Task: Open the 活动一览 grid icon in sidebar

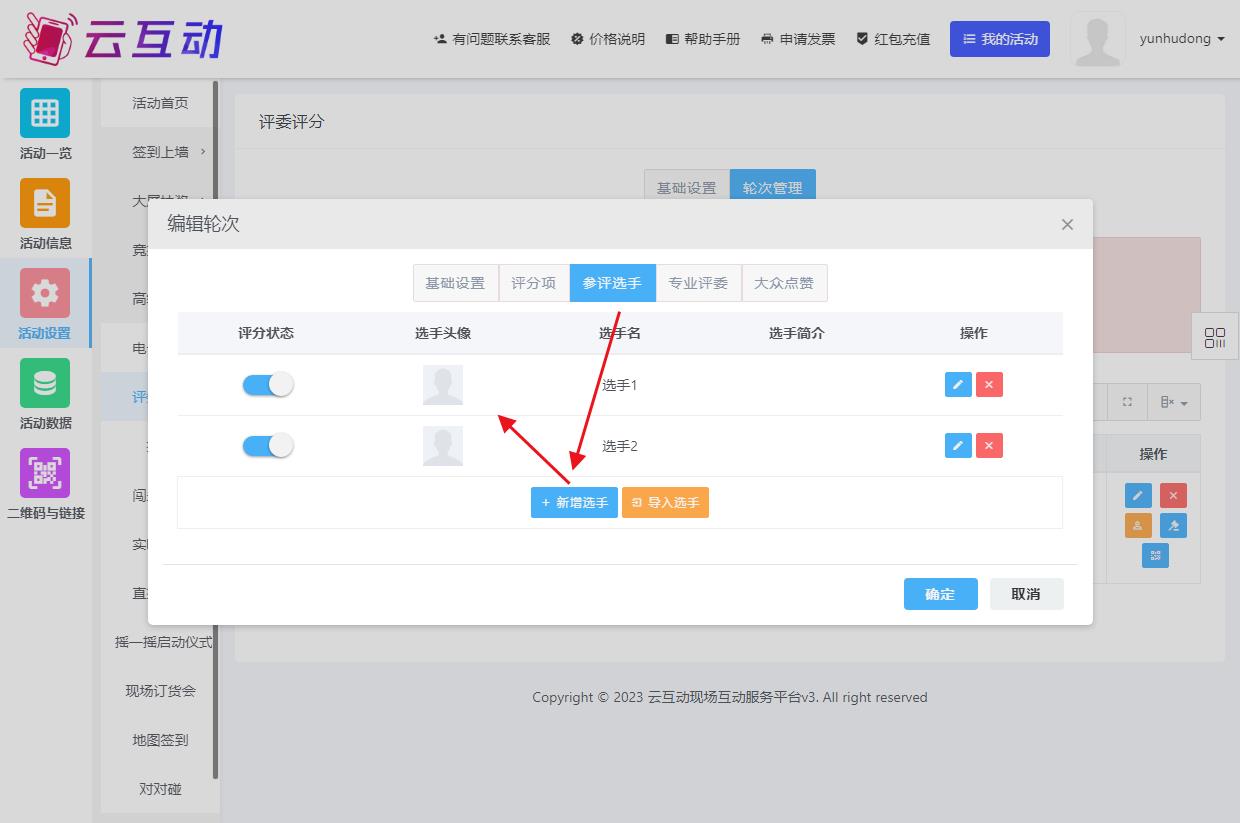Action: tap(45, 113)
